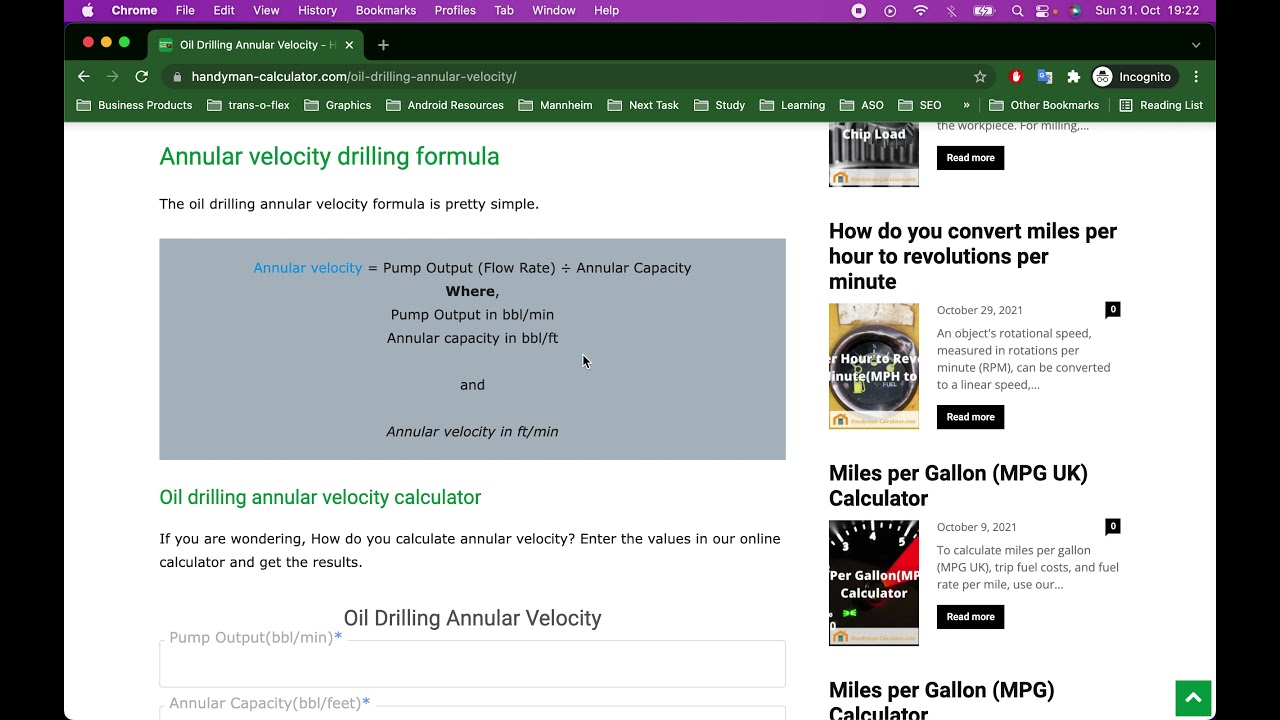Click the browser forward arrow
Viewport: 1280px width, 720px height.
113,77
